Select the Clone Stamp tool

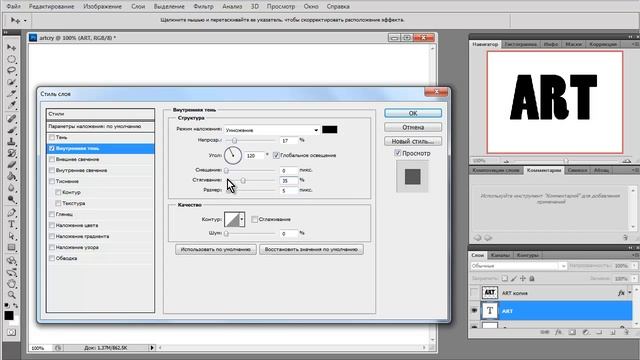(x=11, y=142)
